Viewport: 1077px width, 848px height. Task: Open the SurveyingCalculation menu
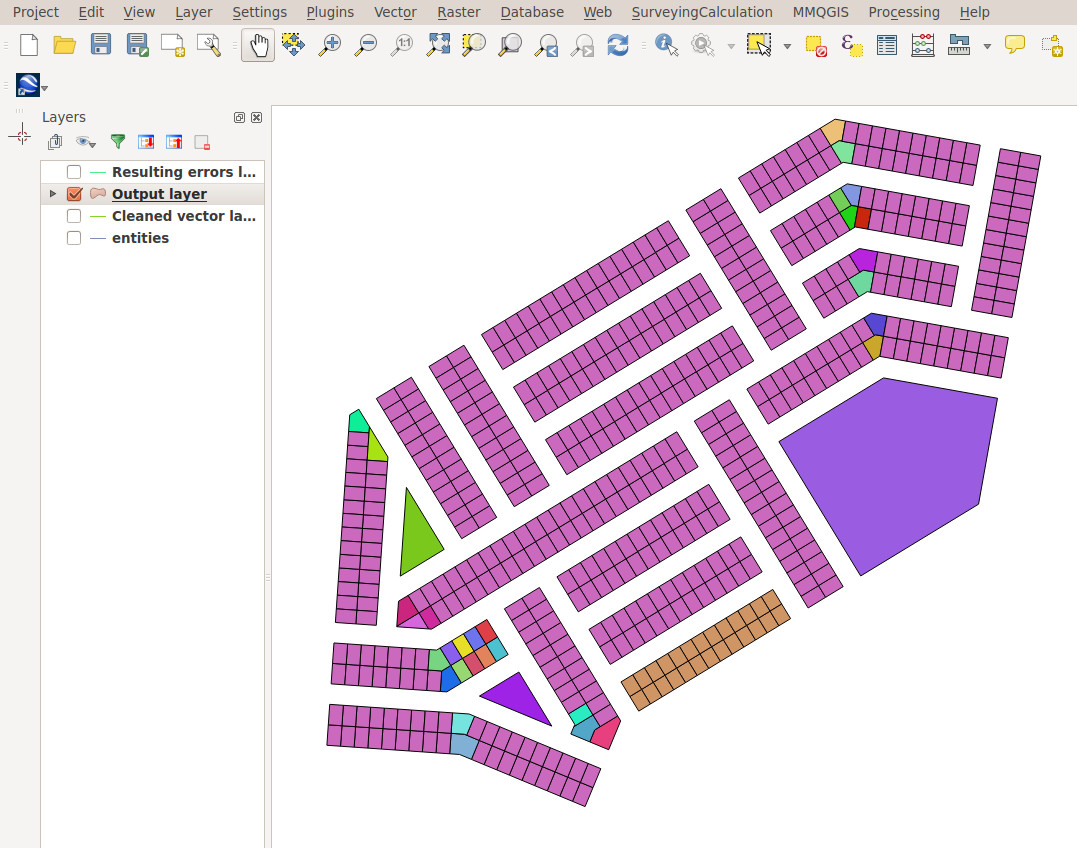click(x=702, y=12)
